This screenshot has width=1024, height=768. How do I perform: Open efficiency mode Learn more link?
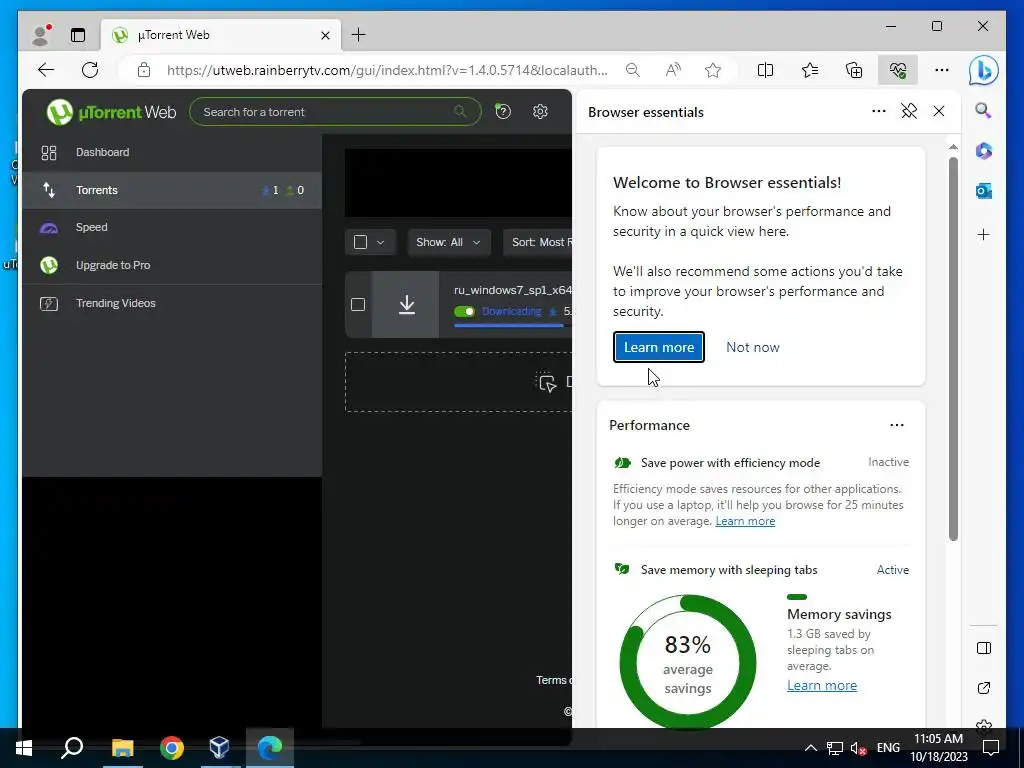(x=745, y=521)
